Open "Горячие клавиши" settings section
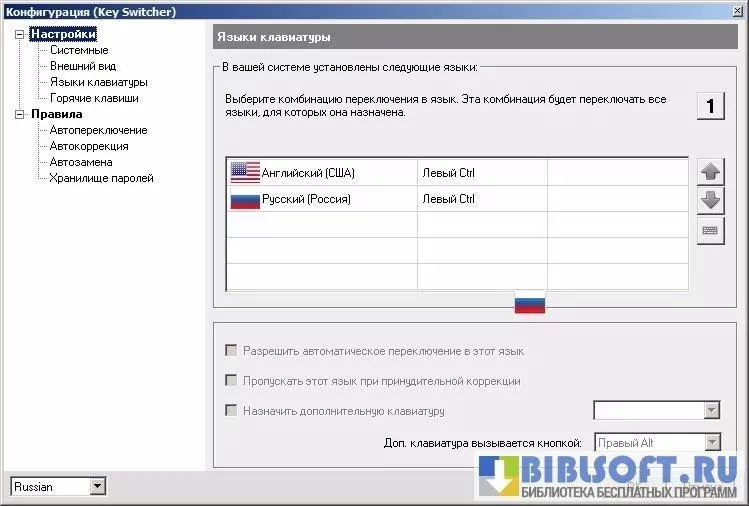Image resolution: width=749 pixels, height=506 pixels. (94, 98)
